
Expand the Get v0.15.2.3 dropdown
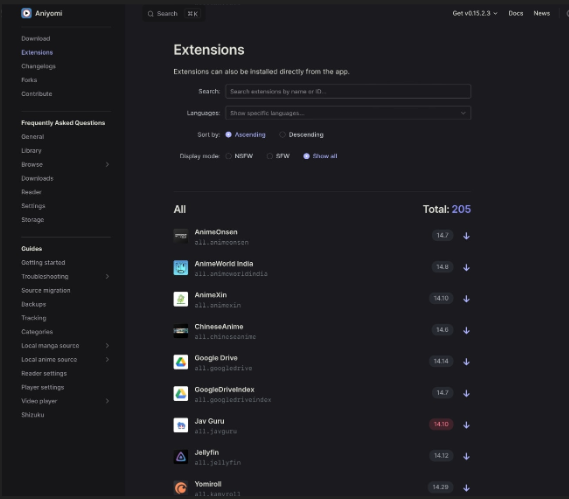(x=475, y=13)
